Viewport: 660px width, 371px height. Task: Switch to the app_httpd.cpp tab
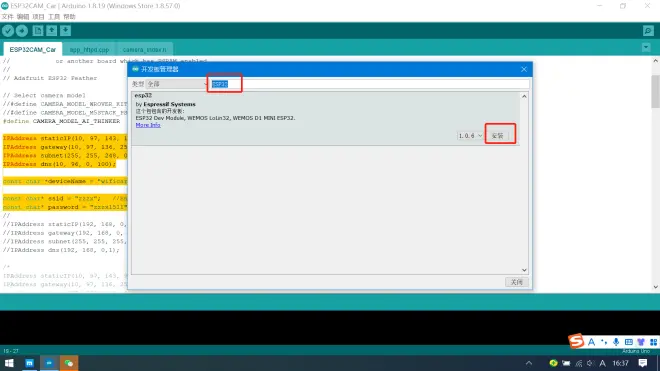pos(89,50)
